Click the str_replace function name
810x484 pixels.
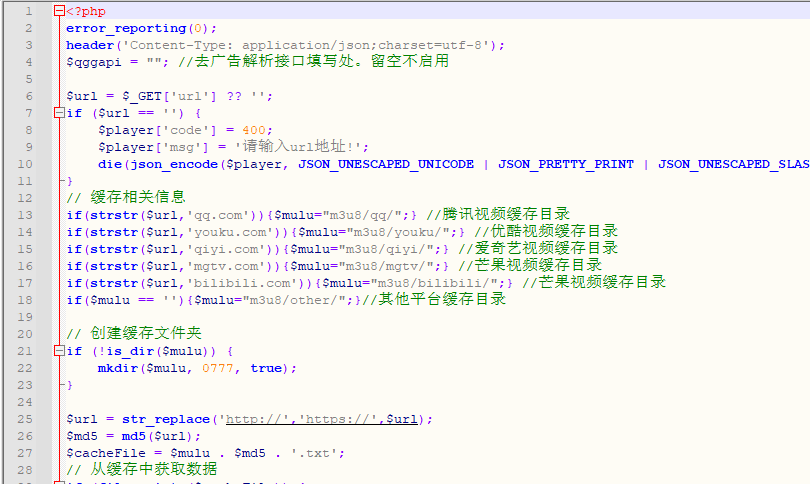166,419
